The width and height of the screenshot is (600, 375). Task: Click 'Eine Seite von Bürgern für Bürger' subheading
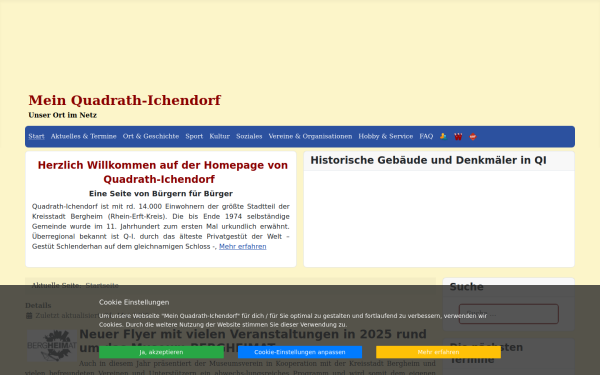(x=161, y=194)
